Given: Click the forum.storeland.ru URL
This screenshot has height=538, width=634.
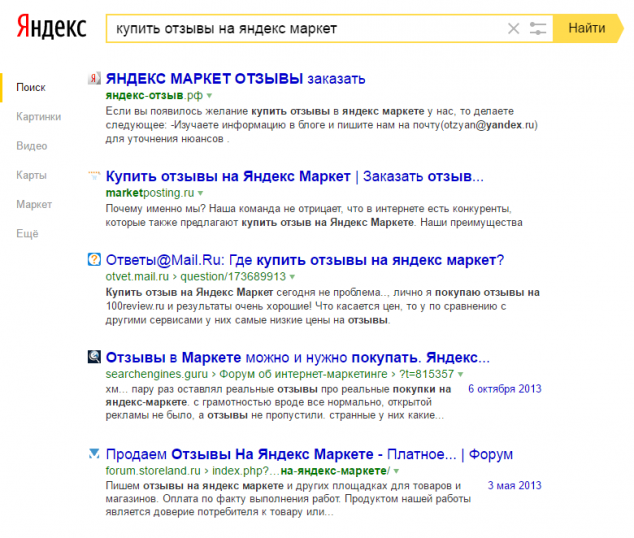Looking at the screenshot, I should coord(153,471).
